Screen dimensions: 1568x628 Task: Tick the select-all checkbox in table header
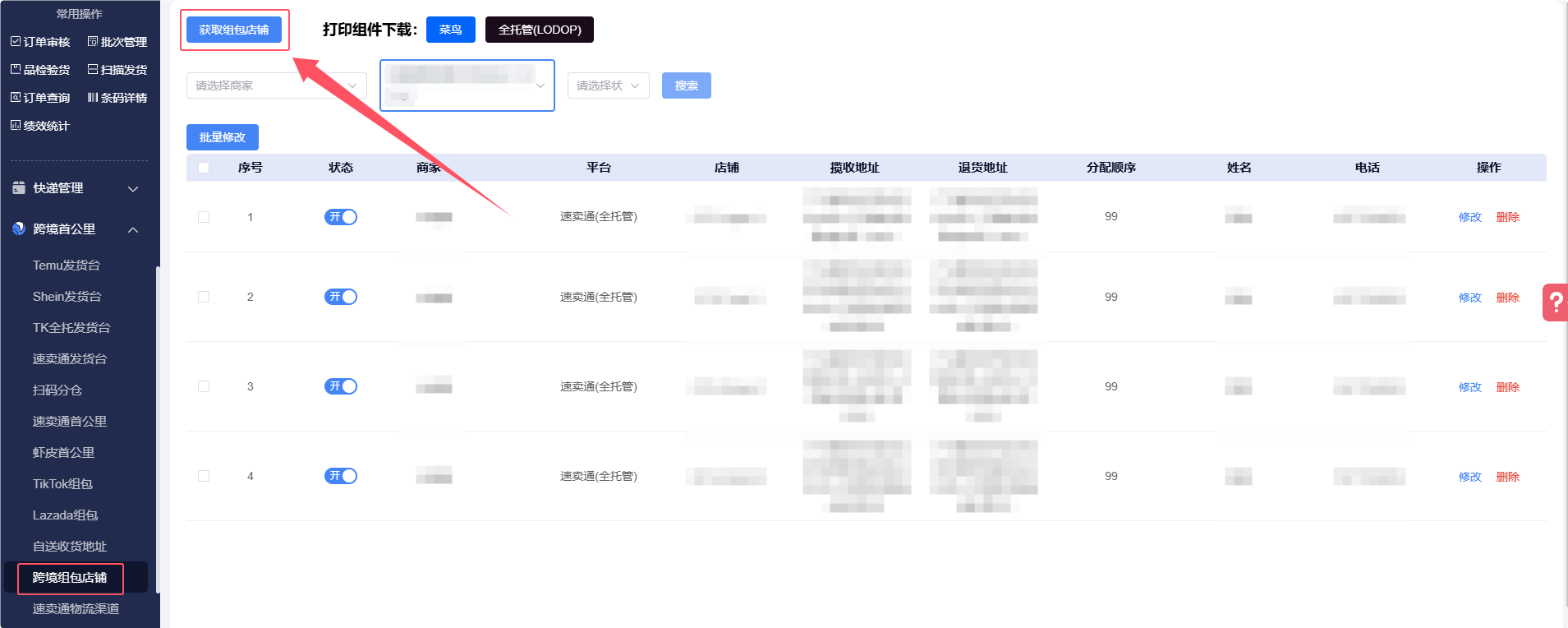click(204, 168)
